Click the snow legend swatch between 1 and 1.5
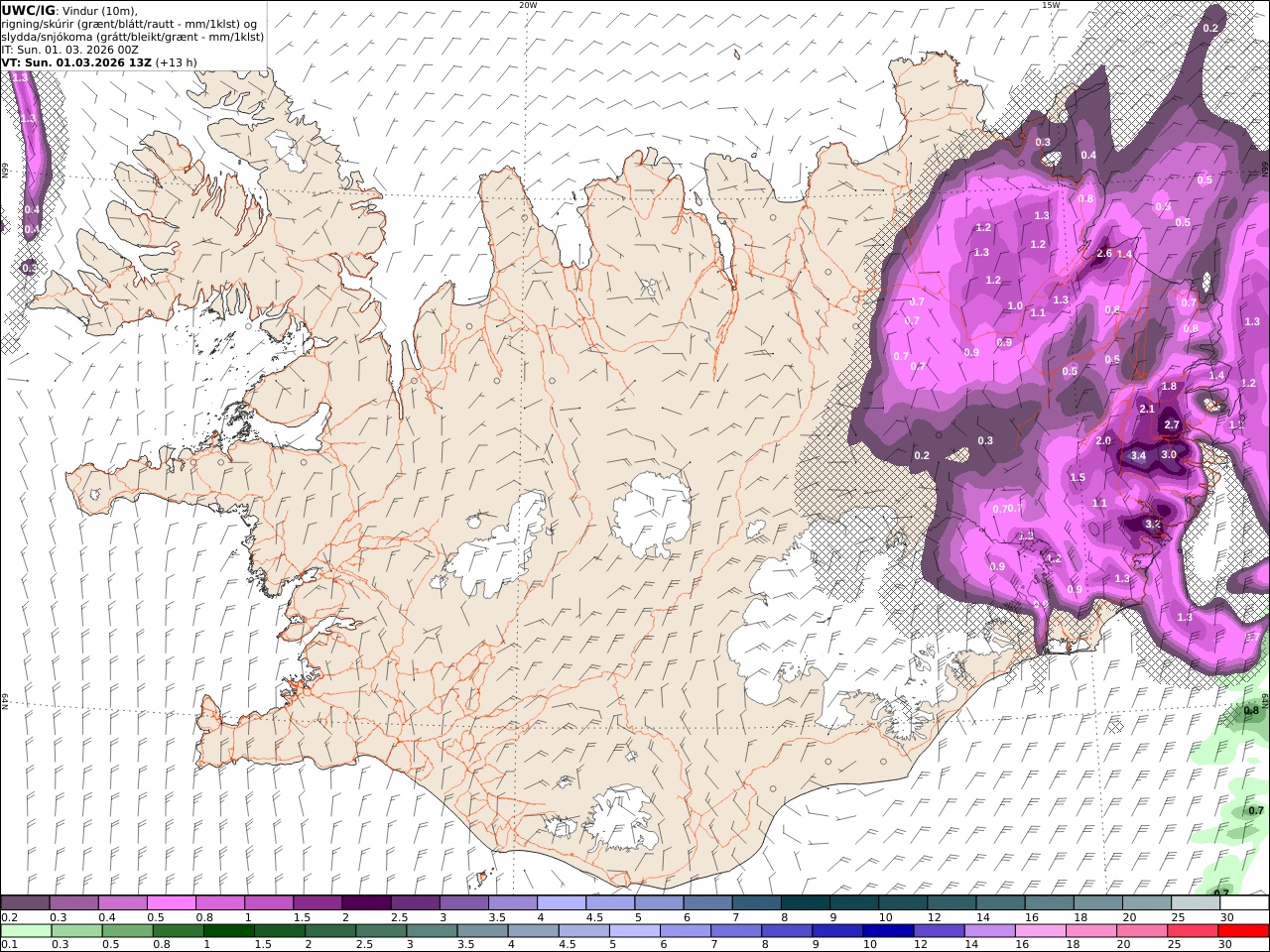 pos(268,902)
